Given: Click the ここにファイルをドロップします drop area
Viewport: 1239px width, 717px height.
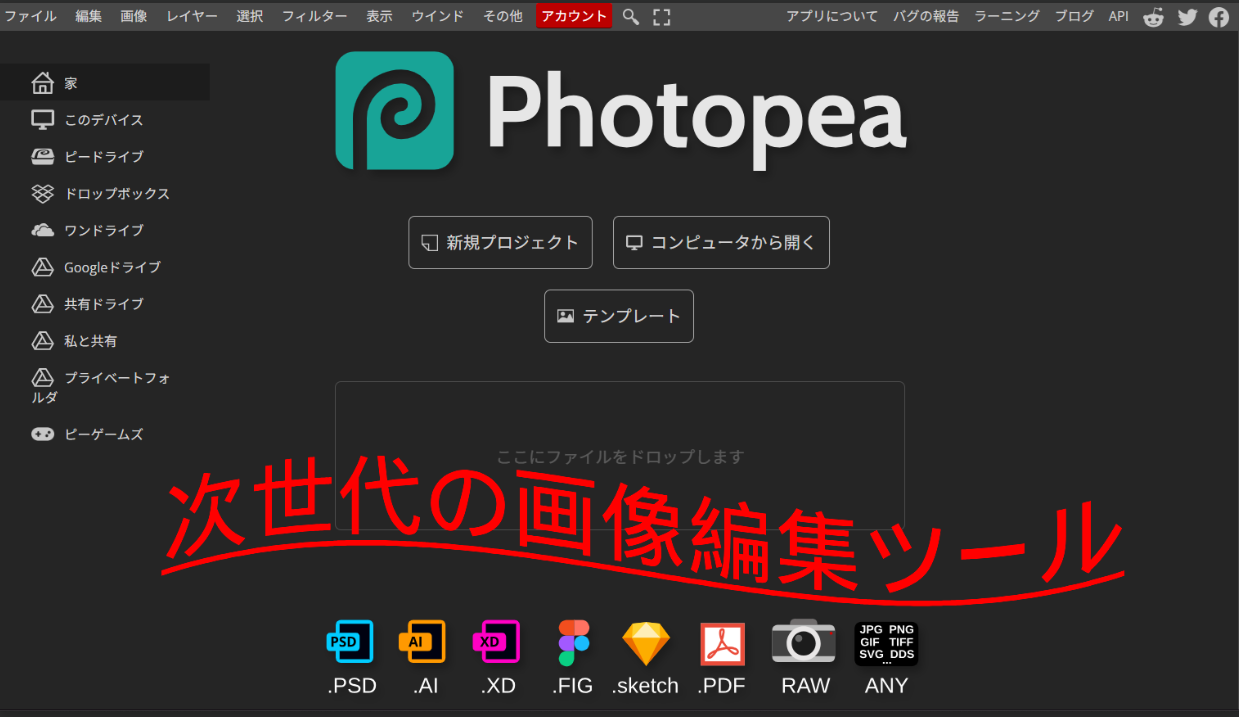Looking at the screenshot, I should click(x=620, y=456).
